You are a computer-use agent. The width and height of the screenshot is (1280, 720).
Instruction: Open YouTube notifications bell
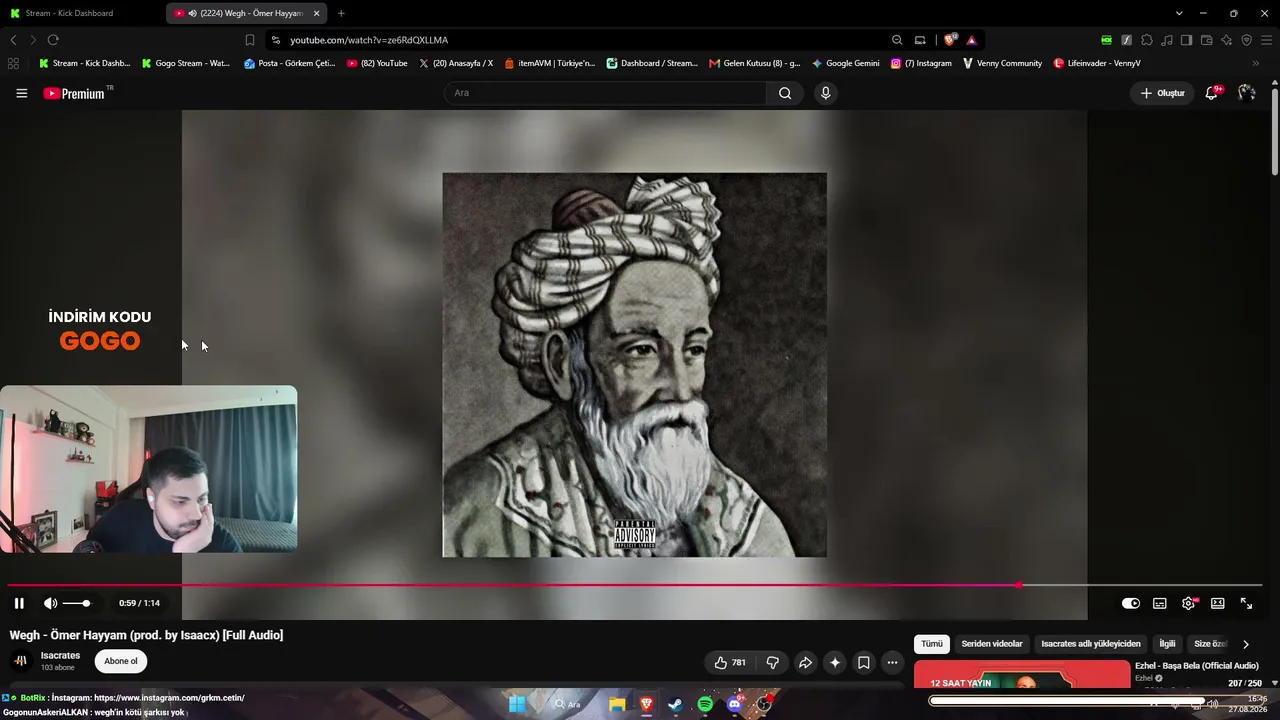pos(1212,93)
